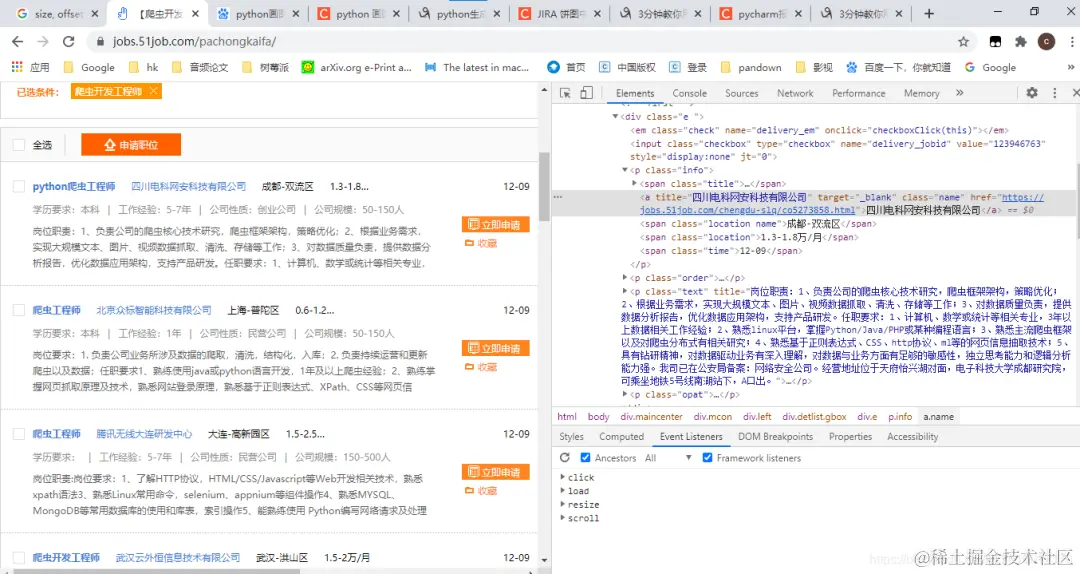Select p.info in the breadcrumb

pyautogui.click(x=900, y=416)
